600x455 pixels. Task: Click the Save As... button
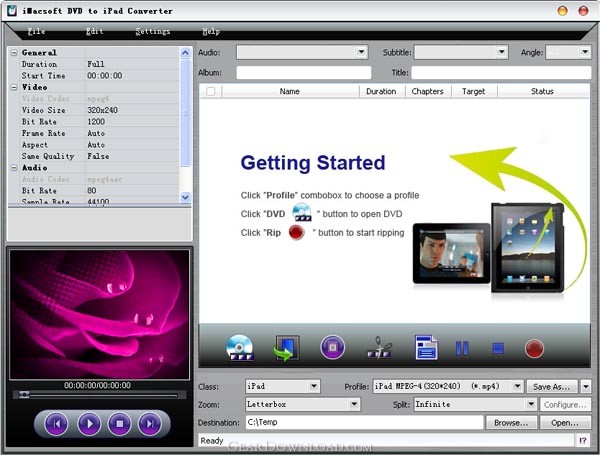pyautogui.click(x=553, y=386)
